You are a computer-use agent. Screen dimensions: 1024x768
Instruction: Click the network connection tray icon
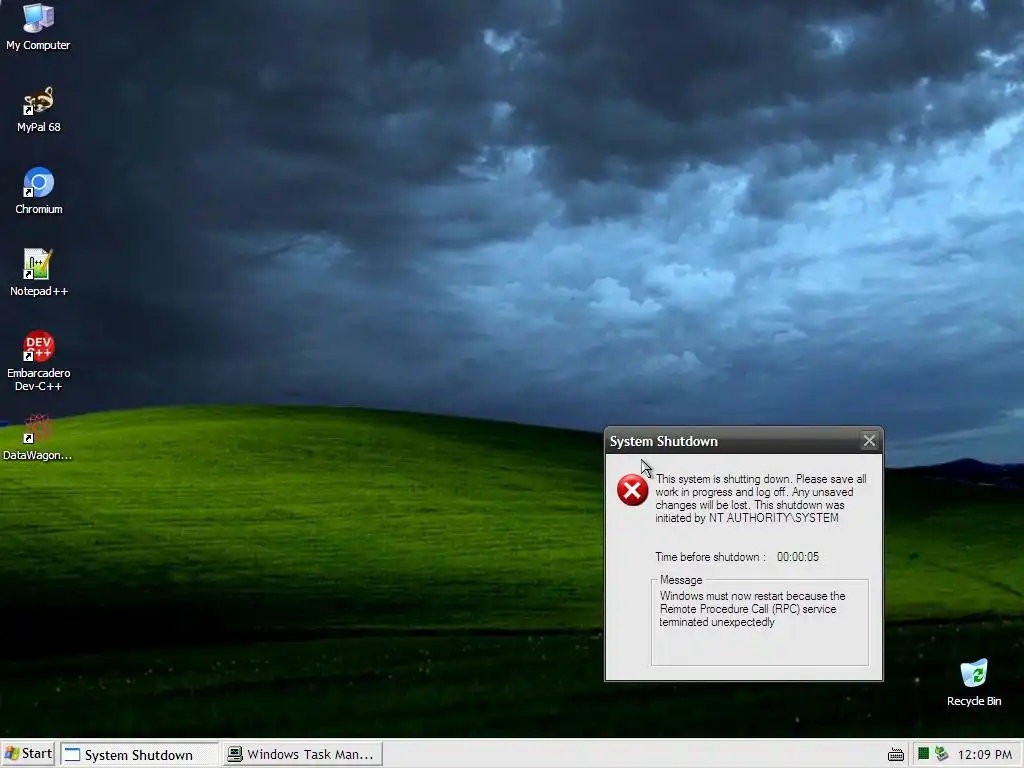[x=941, y=754]
